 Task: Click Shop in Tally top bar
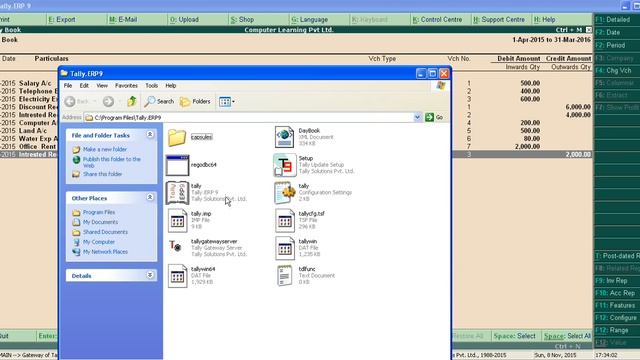242,20
